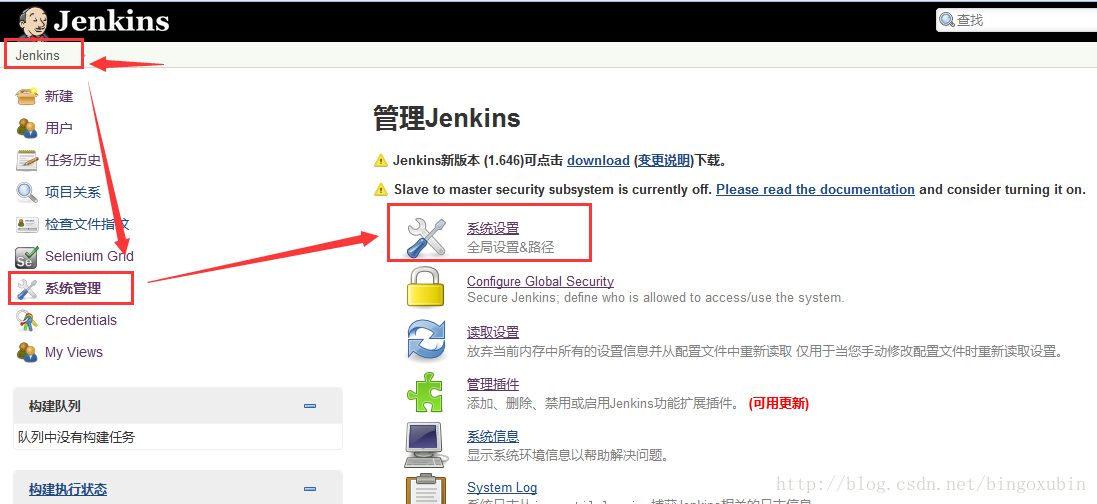The height and width of the screenshot is (504, 1097).
Task: Click the 全局设置&路径 description text
Action: click(511, 247)
